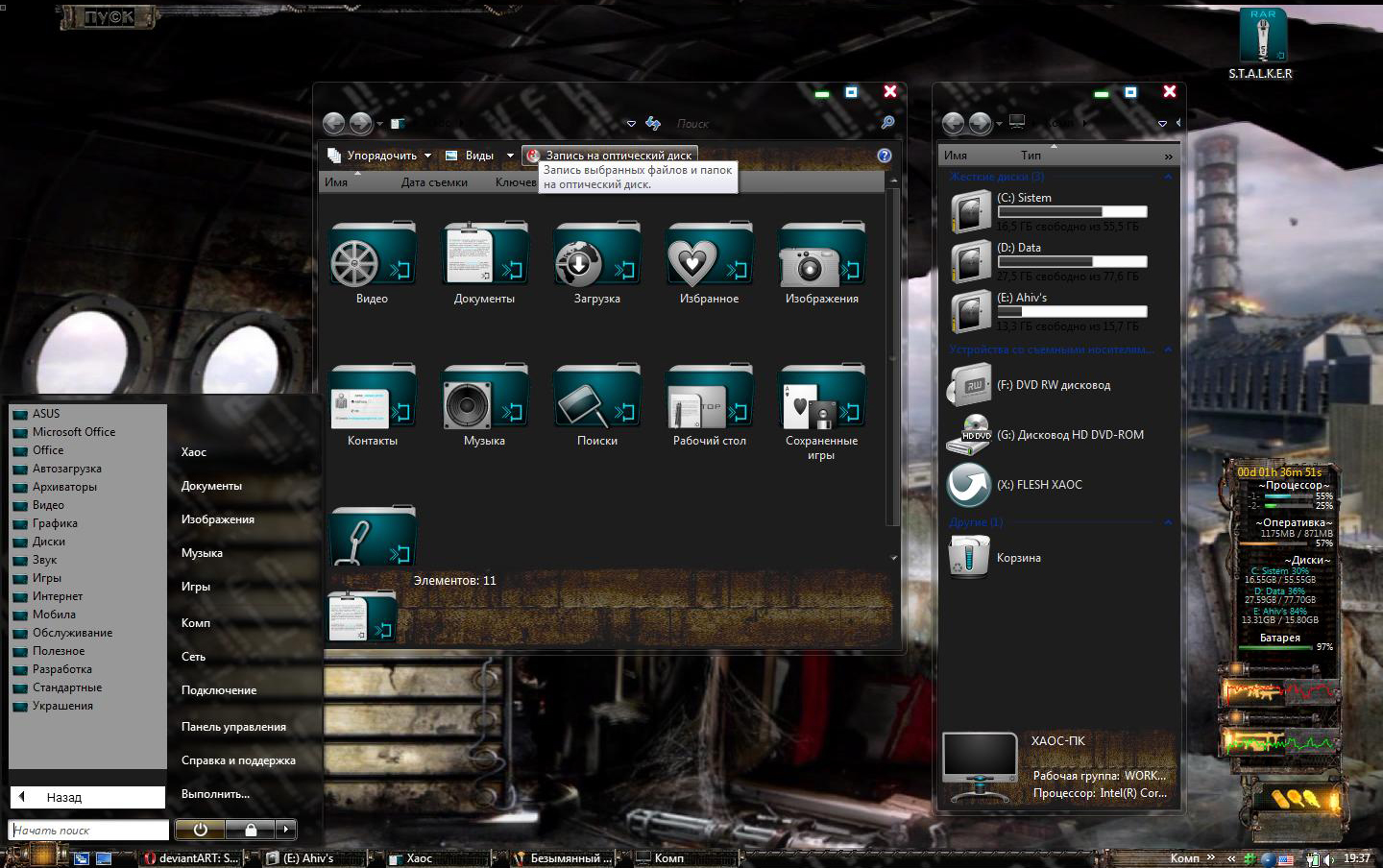Expand shutdown options arrow in Start menu
1383x868 pixels.
[x=286, y=830]
